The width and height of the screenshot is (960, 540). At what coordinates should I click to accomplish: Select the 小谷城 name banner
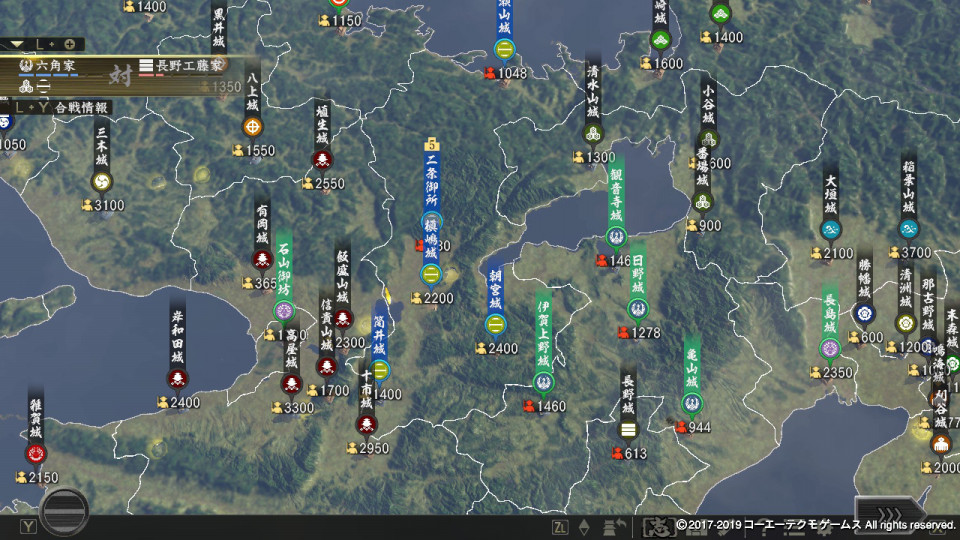708,103
